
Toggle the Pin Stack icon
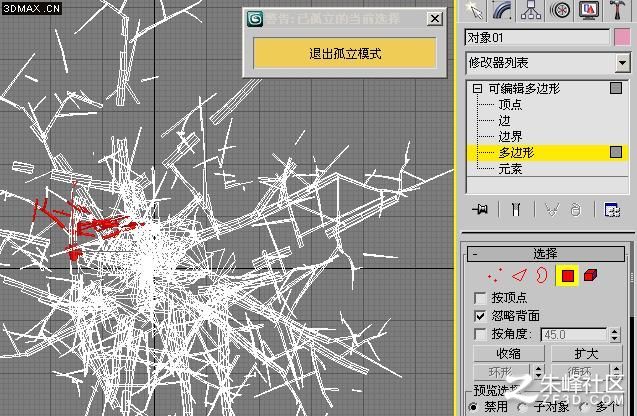pyautogui.click(x=480, y=210)
